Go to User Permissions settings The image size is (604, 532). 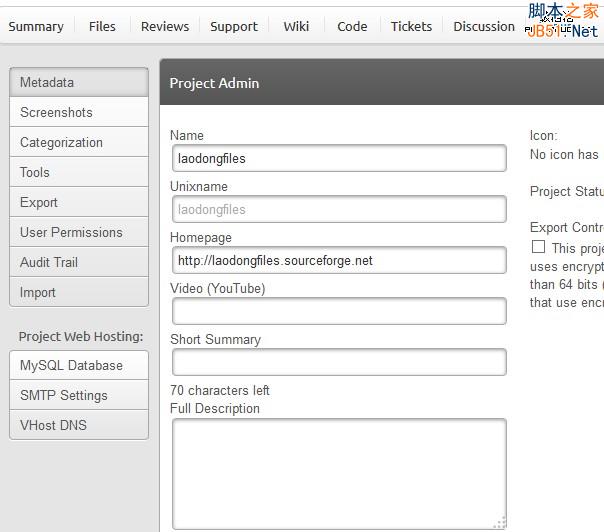[x=79, y=232]
